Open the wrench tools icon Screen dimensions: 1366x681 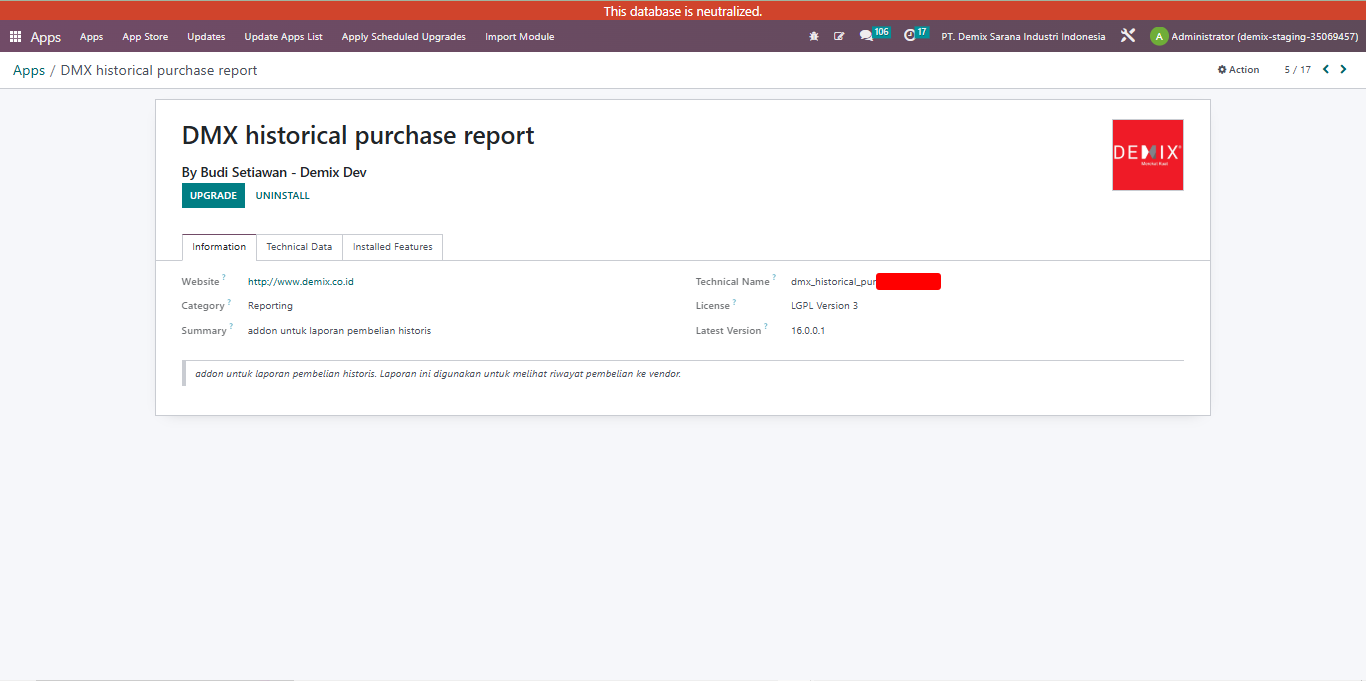tap(1128, 36)
